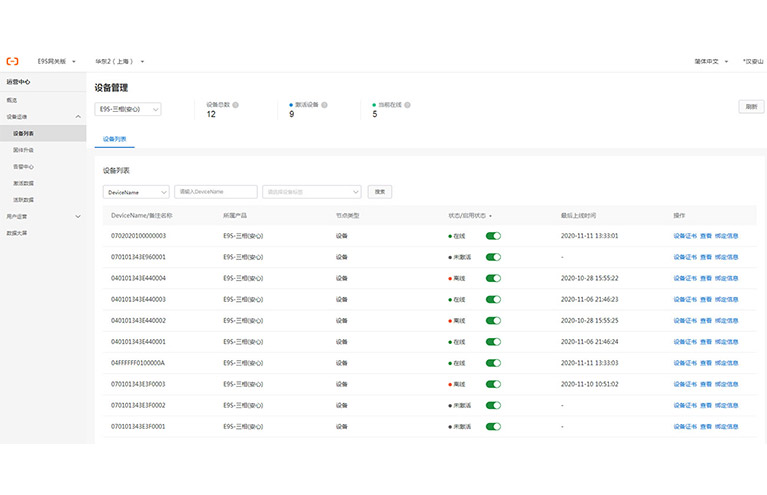767x495 pixels.
Task: Open device certificate for 070202010000003
Action: coord(685,236)
